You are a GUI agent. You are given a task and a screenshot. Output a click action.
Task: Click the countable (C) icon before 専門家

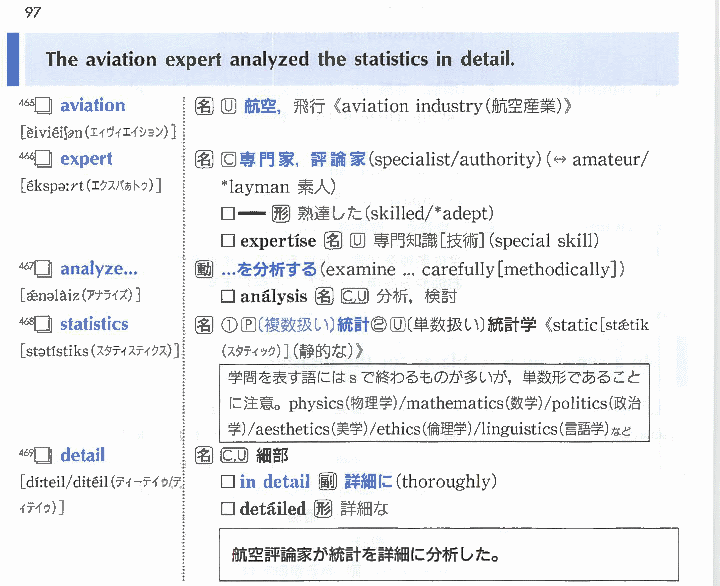(x=227, y=160)
